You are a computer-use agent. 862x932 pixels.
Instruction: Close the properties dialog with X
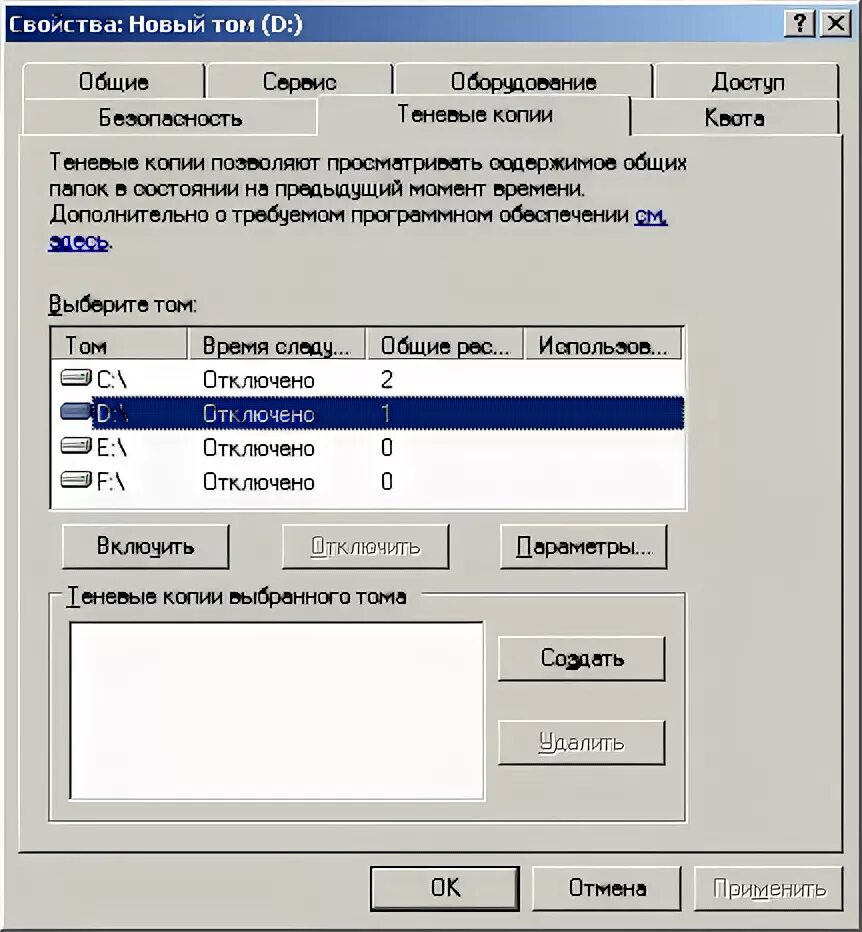pyautogui.click(x=835, y=24)
